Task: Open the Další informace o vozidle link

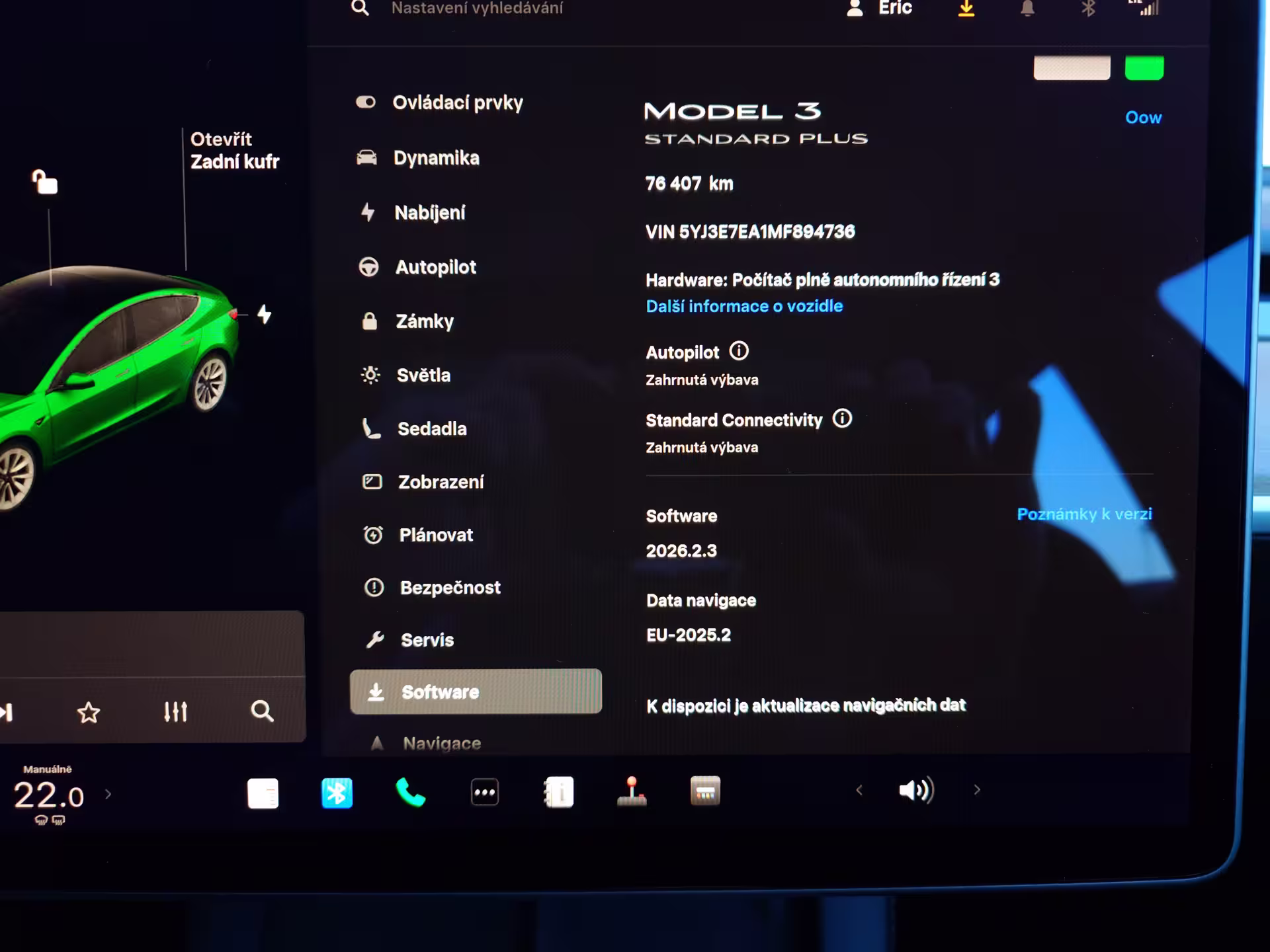Action: [x=744, y=306]
